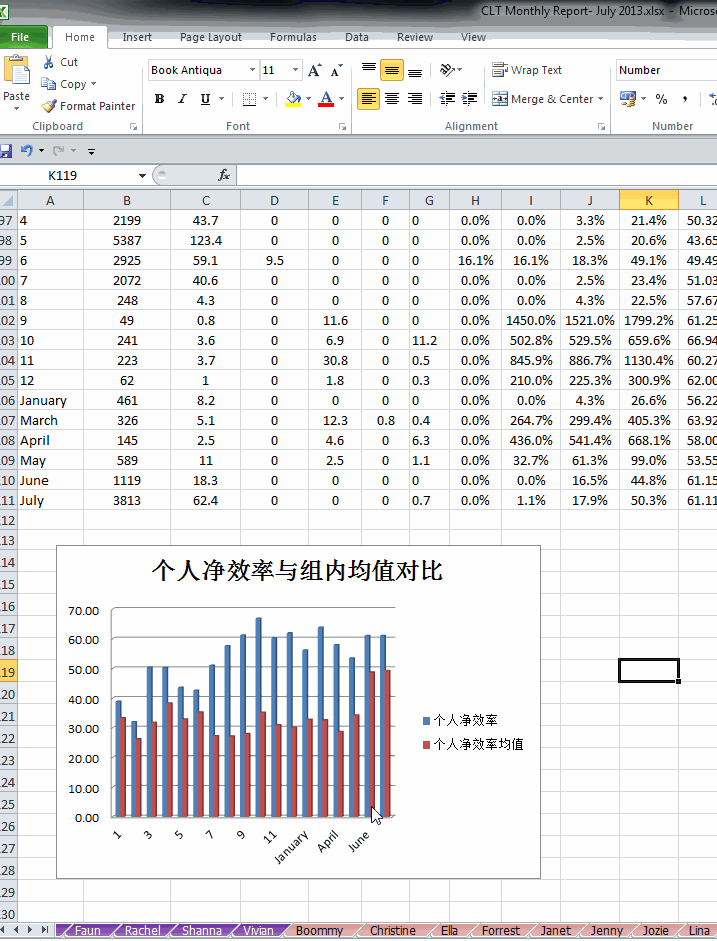Open the Underline style dropdown arrow
717x941 pixels.
[221, 99]
